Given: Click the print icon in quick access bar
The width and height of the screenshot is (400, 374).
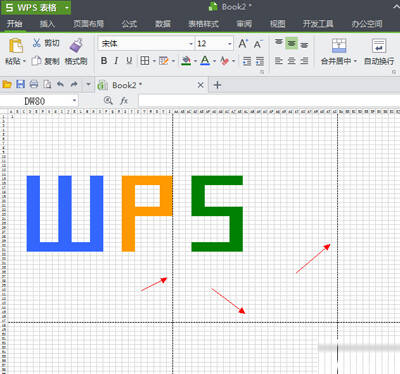Looking at the screenshot, I should [x=34, y=84].
